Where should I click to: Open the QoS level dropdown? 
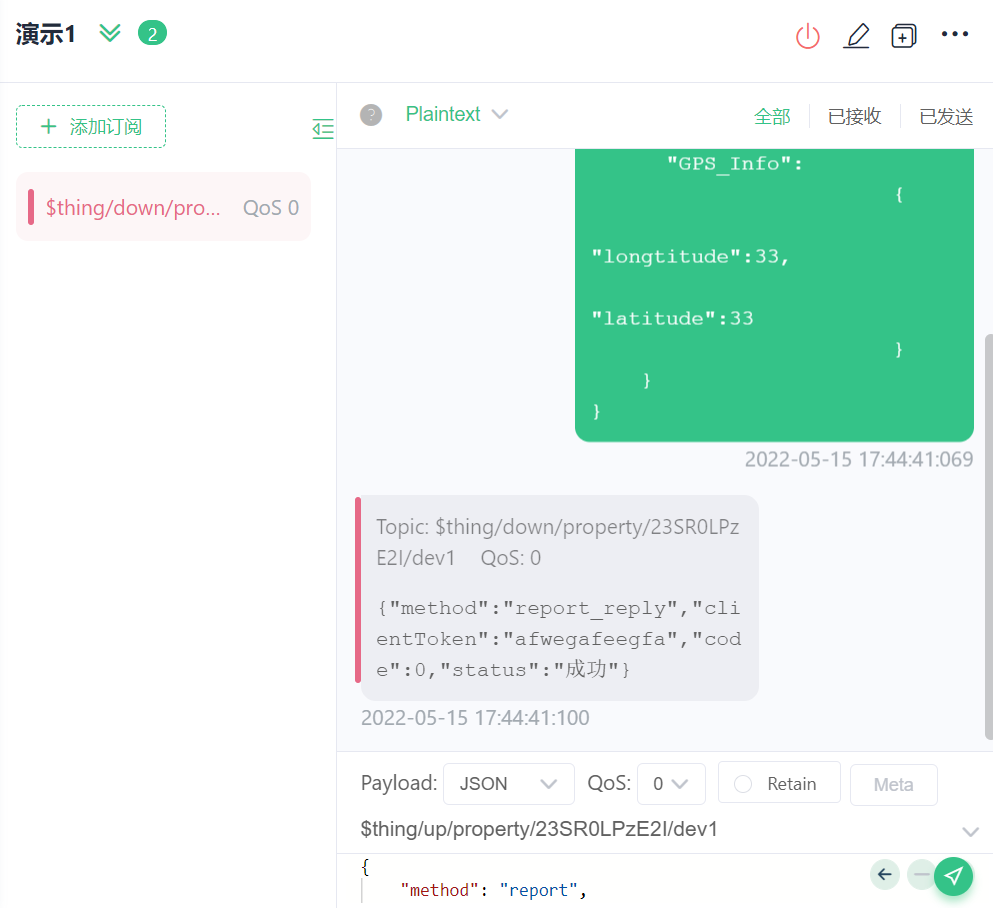[670, 784]
